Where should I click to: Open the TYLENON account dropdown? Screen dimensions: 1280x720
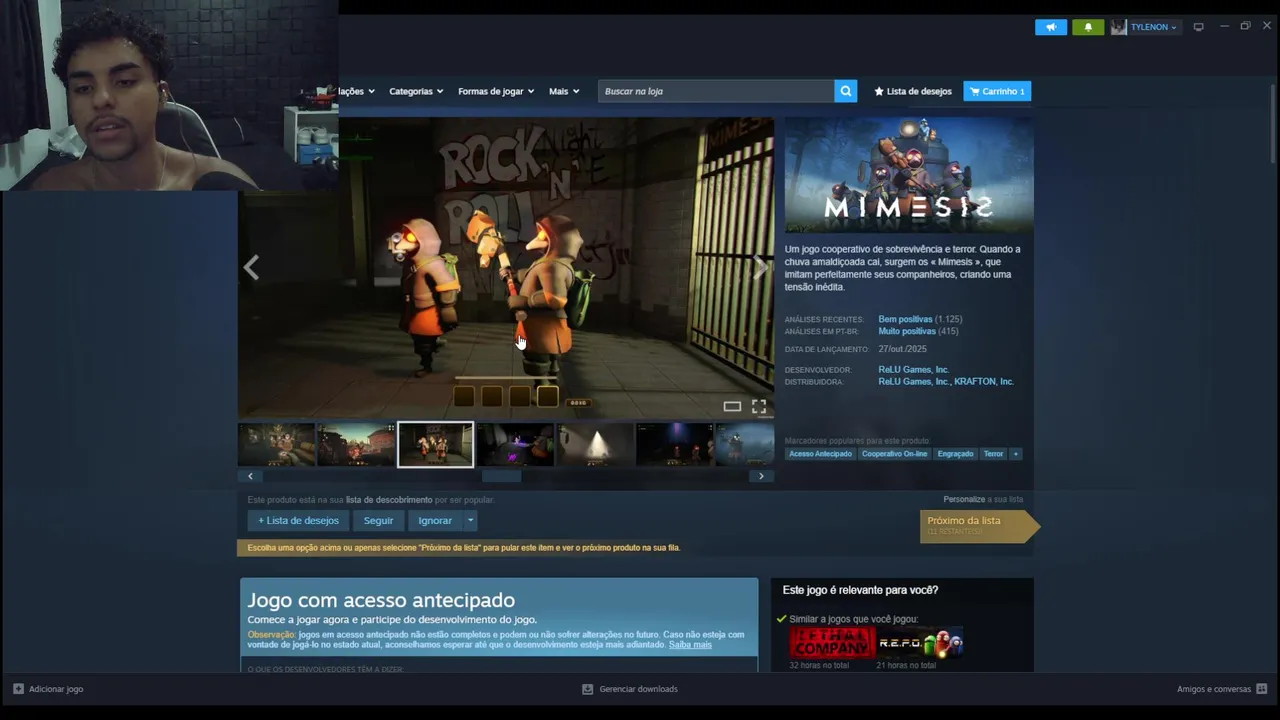coord(1153,27)
